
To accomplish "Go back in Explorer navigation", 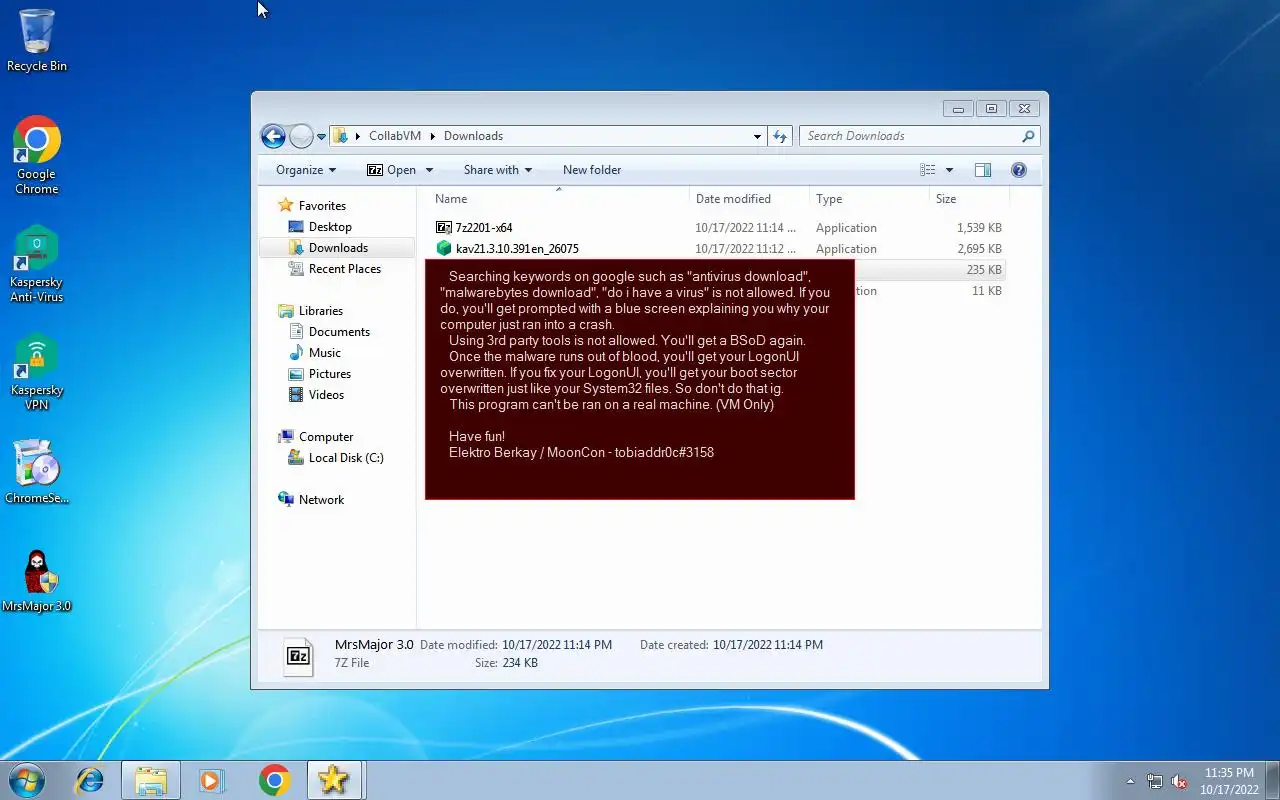I will (273, 136).
